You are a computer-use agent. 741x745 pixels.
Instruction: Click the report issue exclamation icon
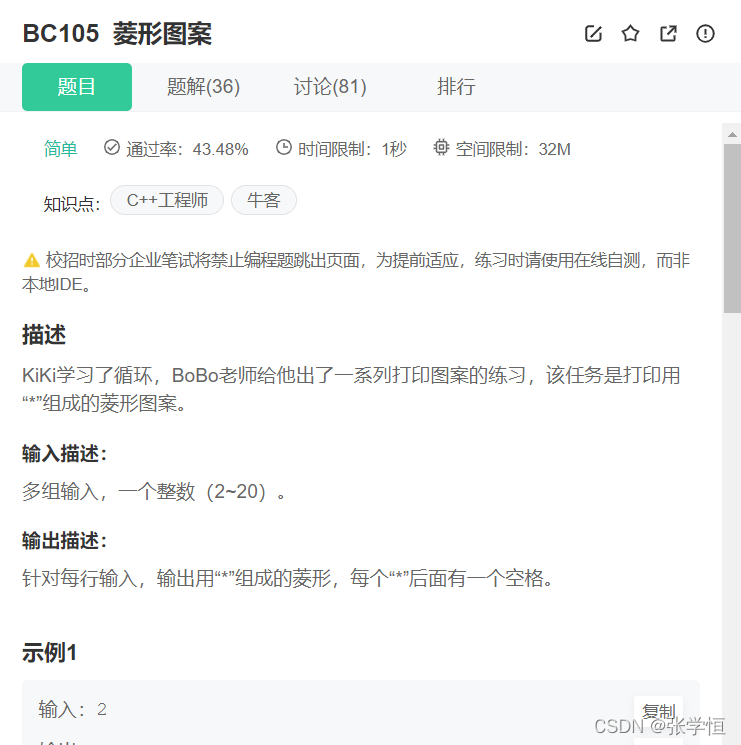click(705, 34)
